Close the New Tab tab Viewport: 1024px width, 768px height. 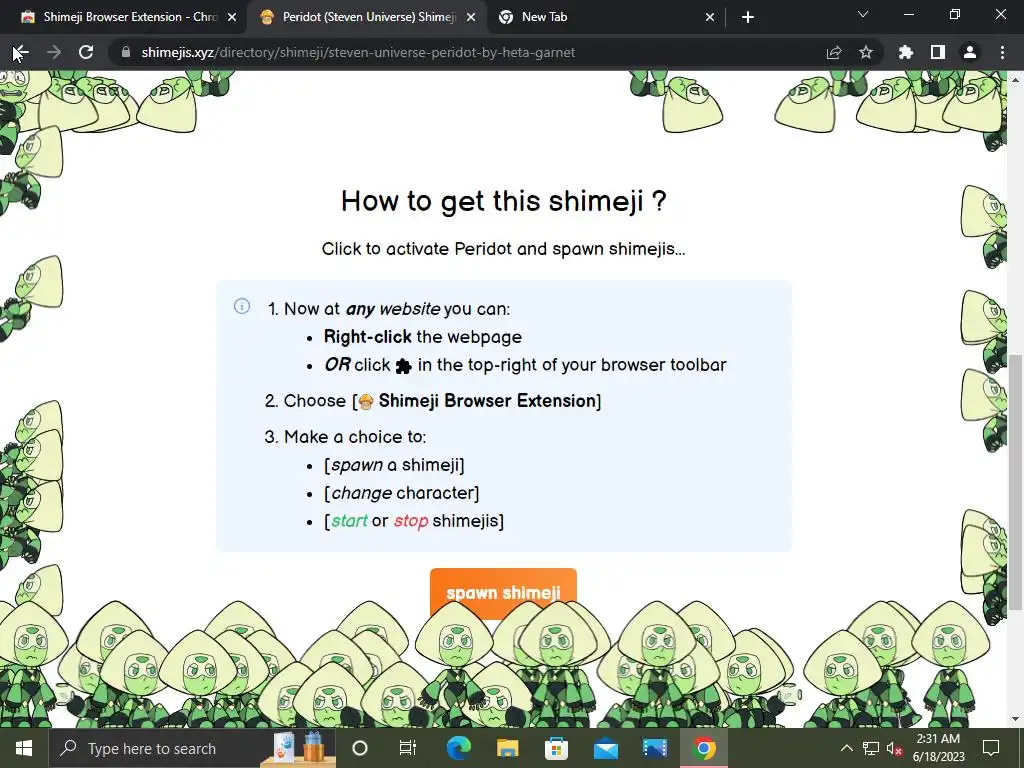point(710,18)
